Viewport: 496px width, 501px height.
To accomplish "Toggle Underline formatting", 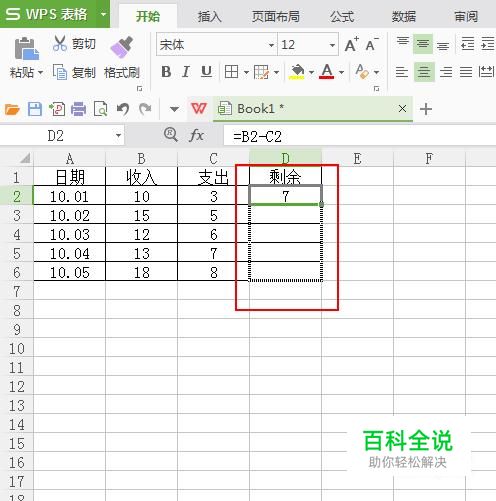I will coord(206,71).
